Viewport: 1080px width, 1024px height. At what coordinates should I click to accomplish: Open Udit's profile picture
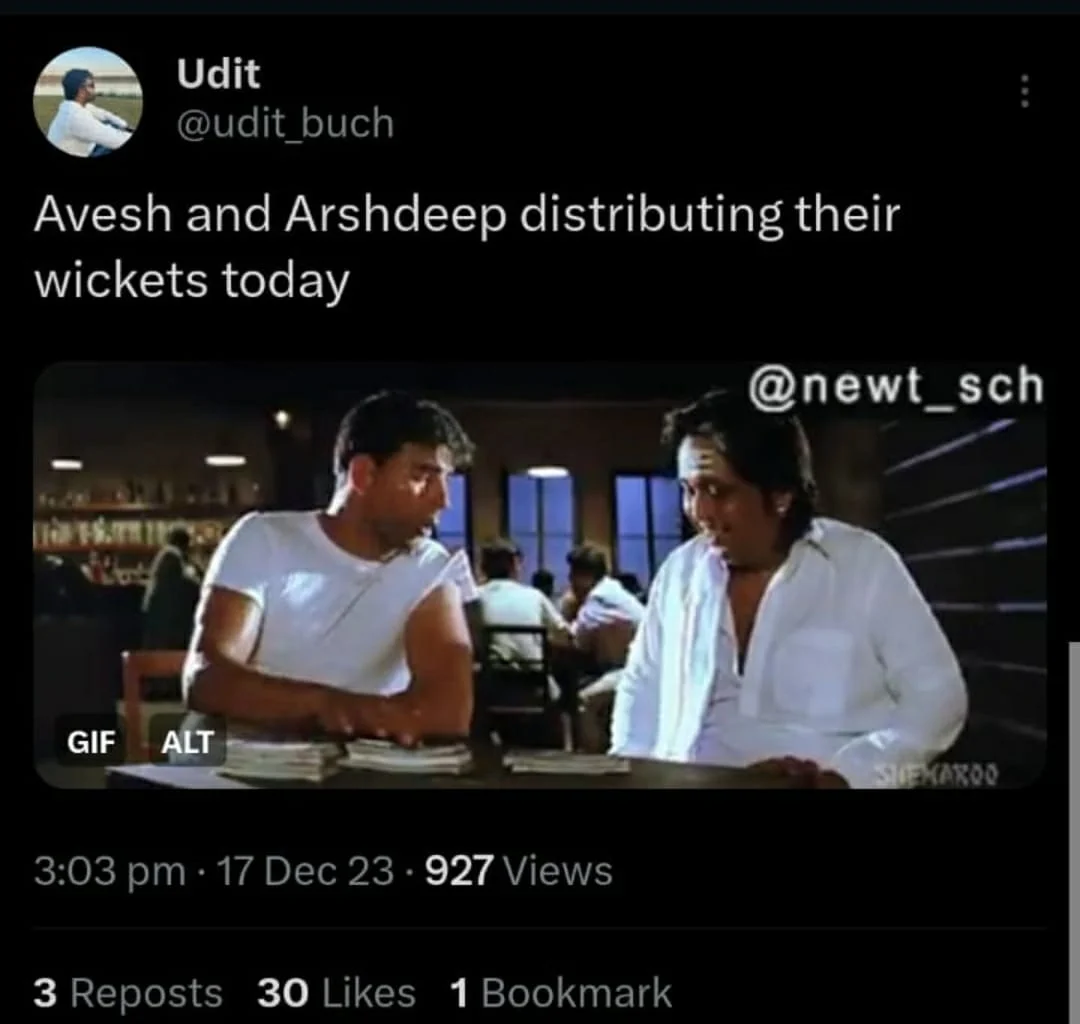click(x=87, y=101)
